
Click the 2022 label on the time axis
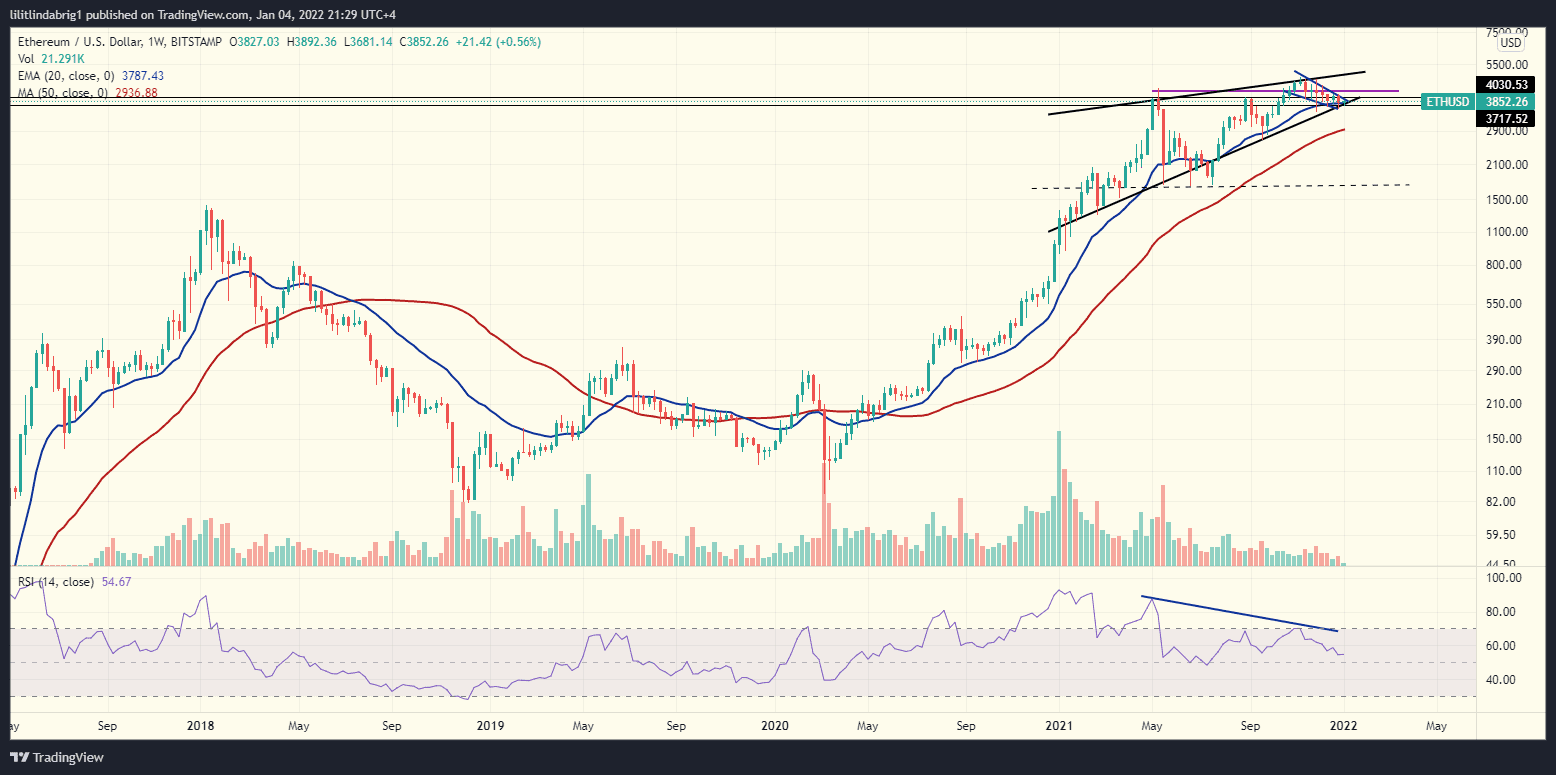click(x=1344, y=726)
